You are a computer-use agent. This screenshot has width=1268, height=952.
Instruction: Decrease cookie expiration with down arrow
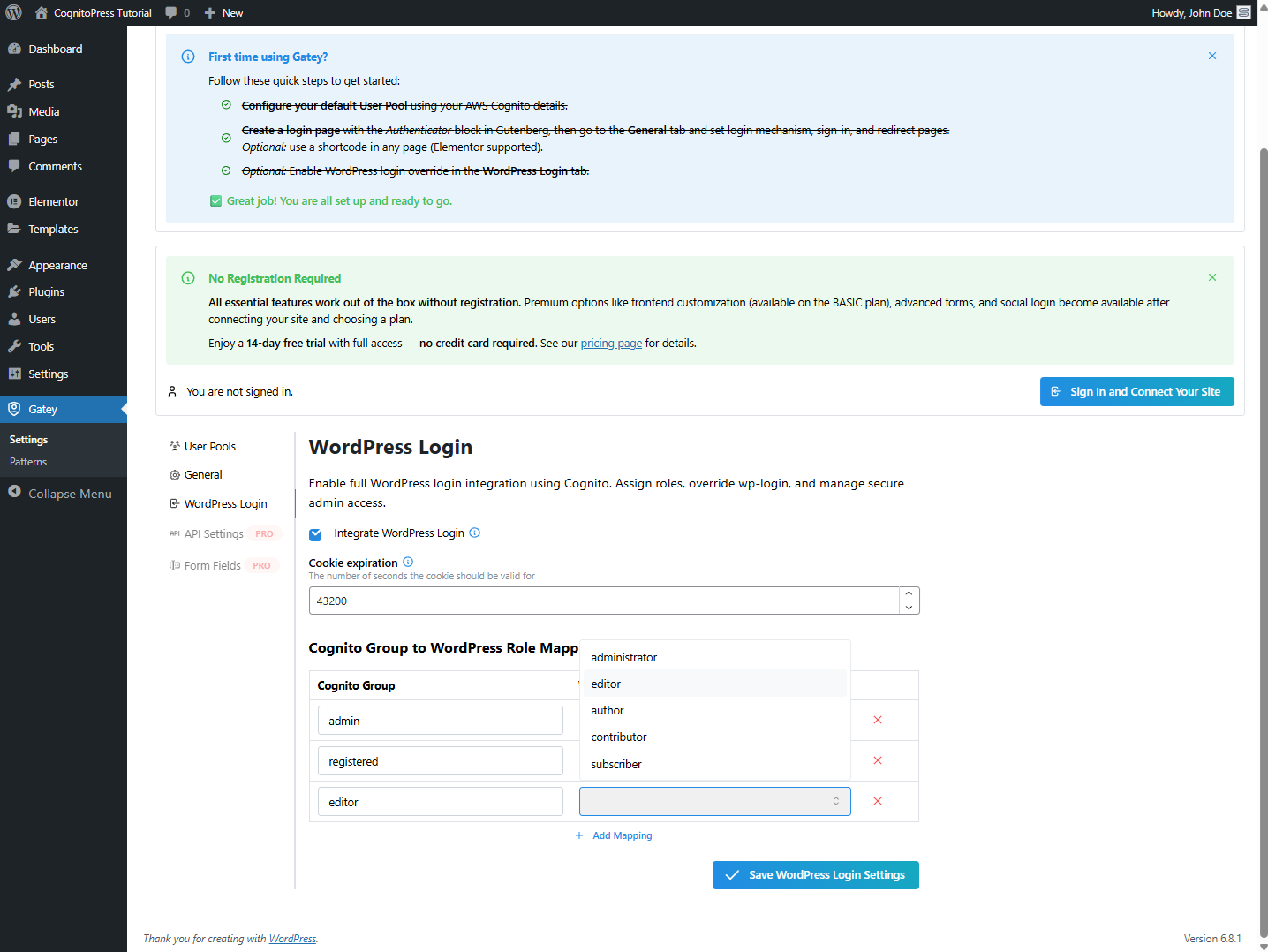pos(909,608)
